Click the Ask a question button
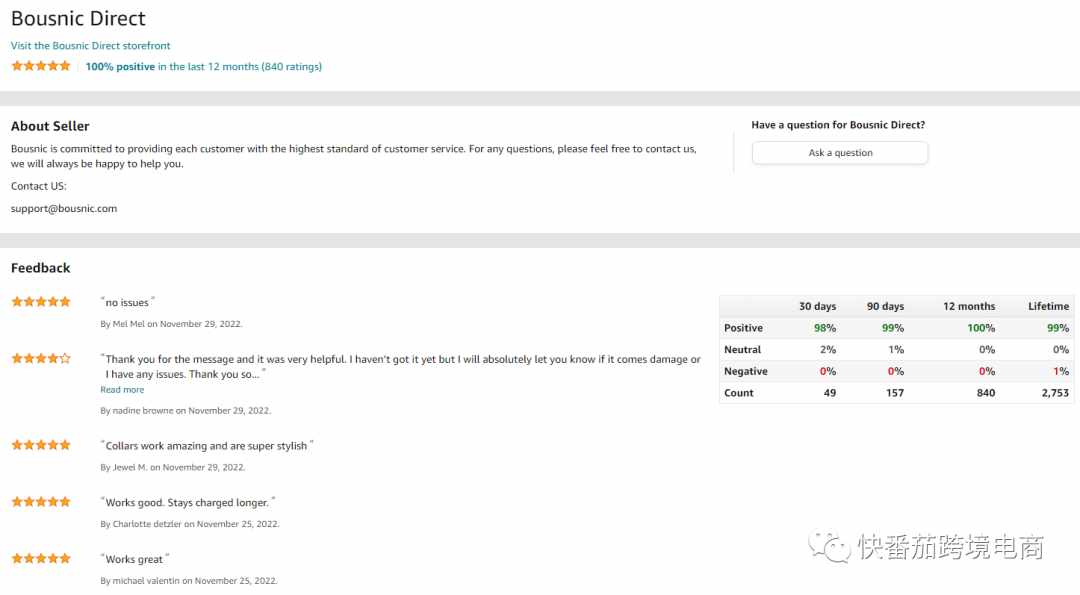This screenshot has width=1080, height=595. [x=840, y=153]
